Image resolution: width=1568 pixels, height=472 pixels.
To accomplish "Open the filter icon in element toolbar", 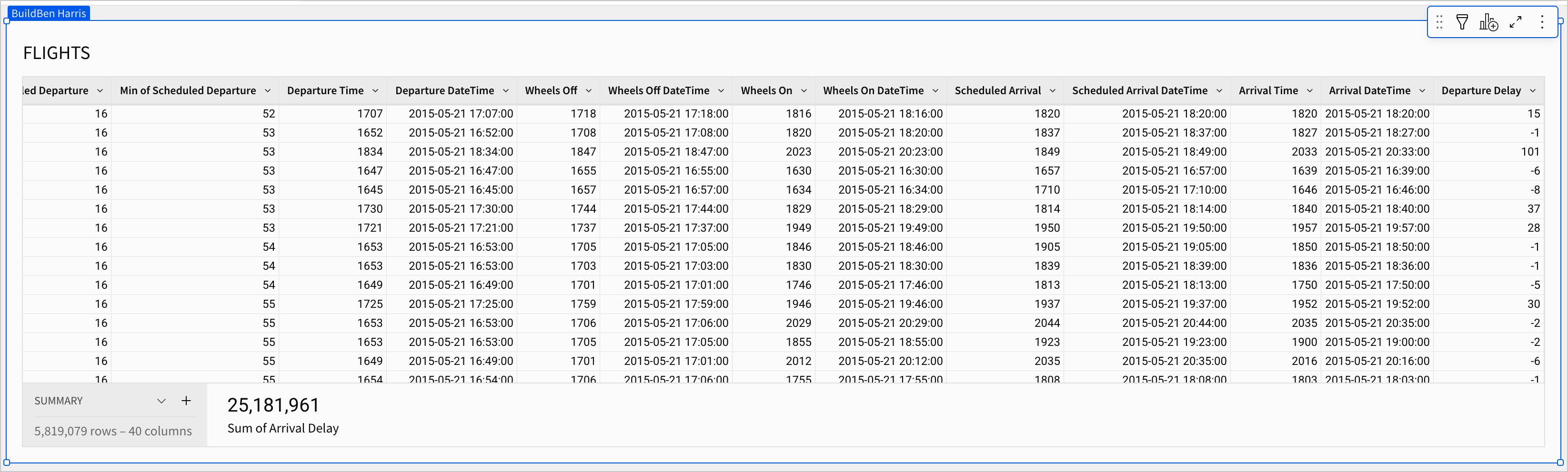I will pos(1462,22).
